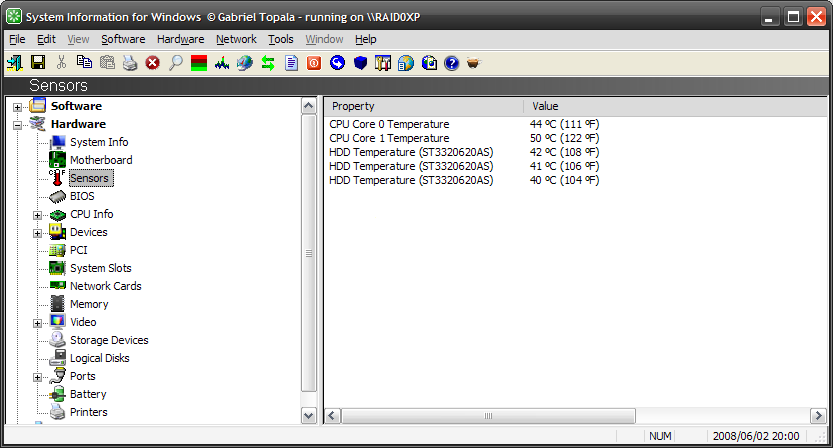Click the scissors cut icon
The width and height of the screenshot is (833, 448).
coord(61,63)
